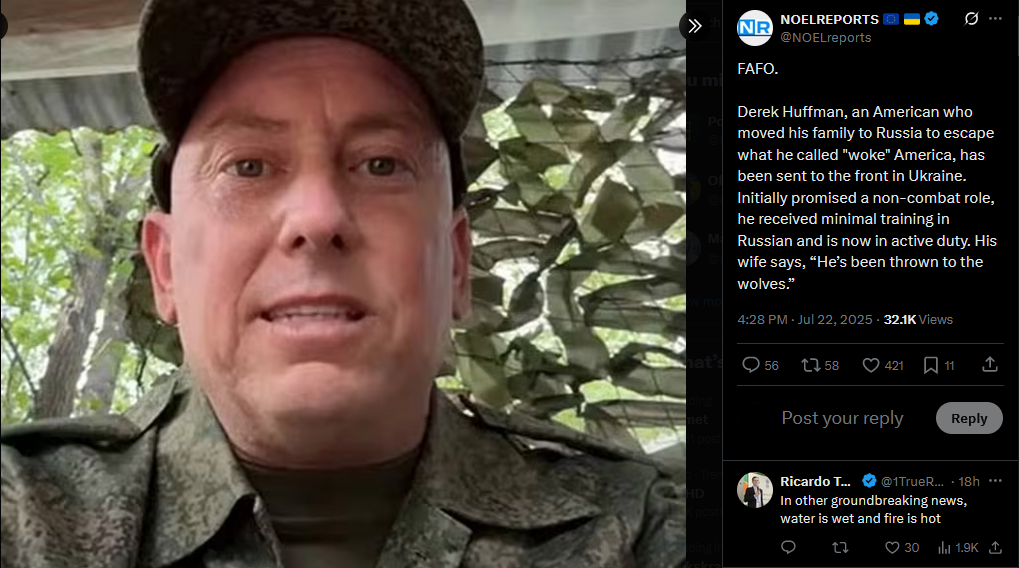Bookmark the post showing 11 bookmarks

[939, 365]
